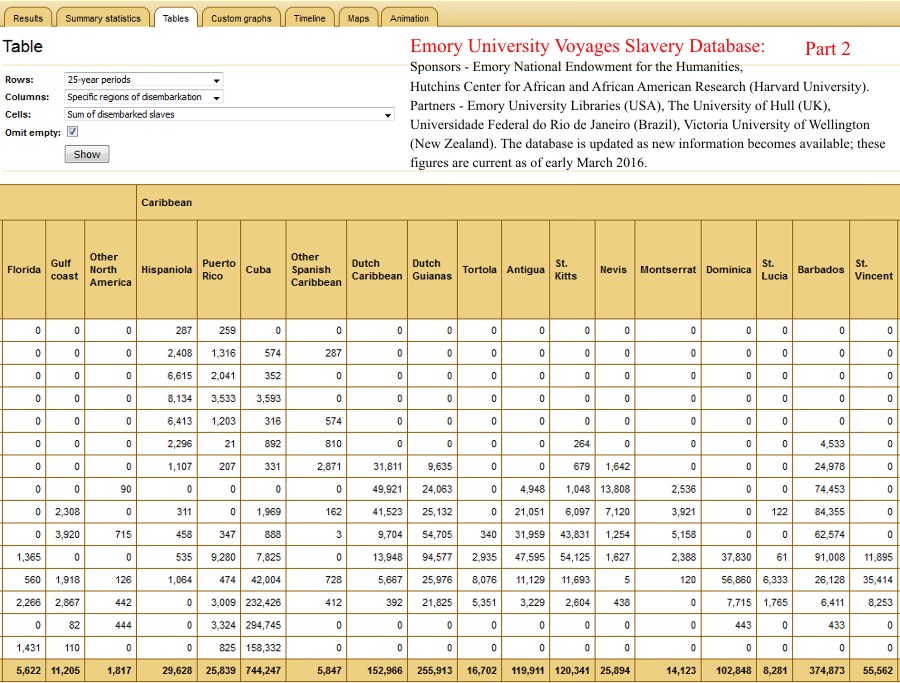Click the Cuba column header
900x683 pixels.
[258, 270]
